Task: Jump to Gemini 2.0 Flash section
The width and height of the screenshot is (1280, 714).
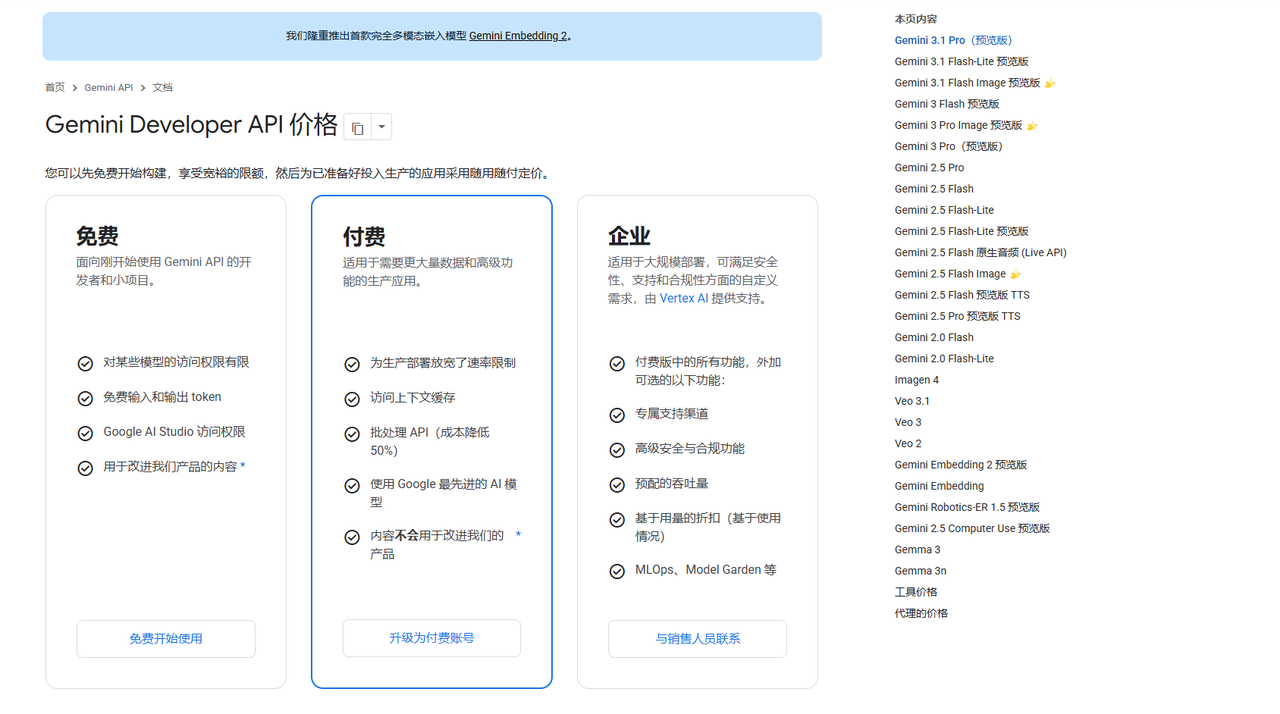Action: 934,338
